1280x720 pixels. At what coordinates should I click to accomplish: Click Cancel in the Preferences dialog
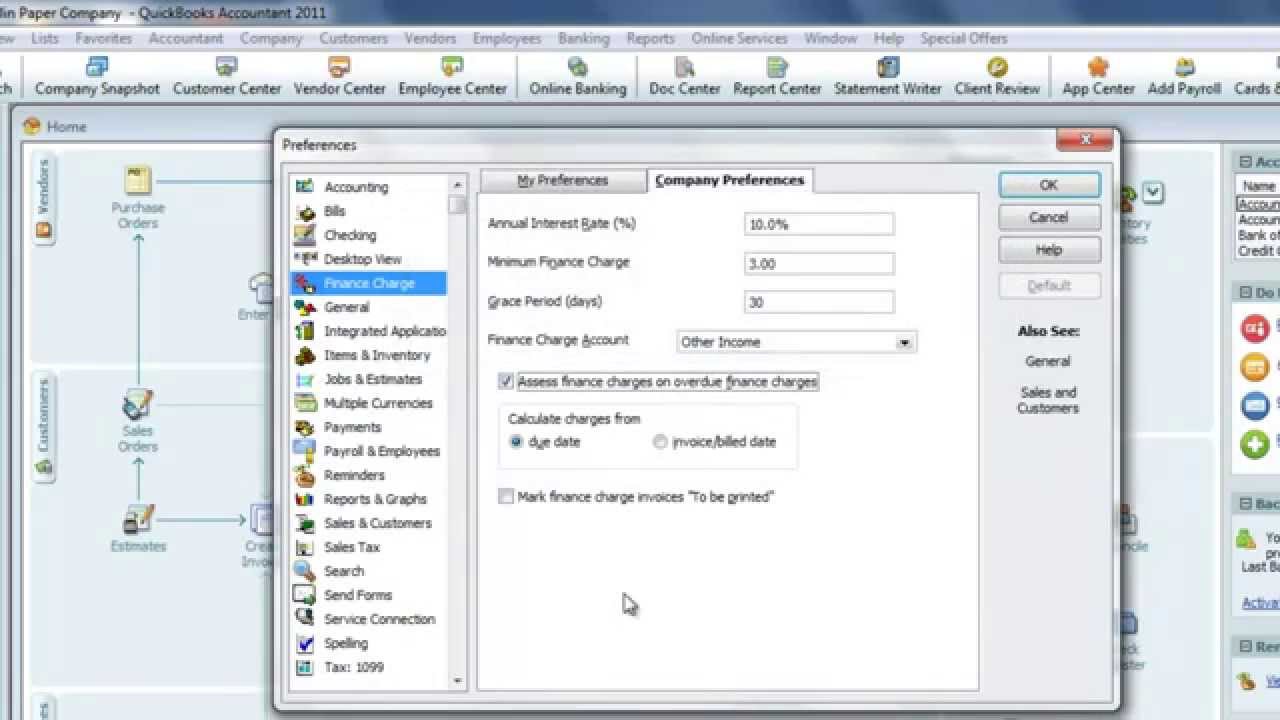pos(1049,217)
